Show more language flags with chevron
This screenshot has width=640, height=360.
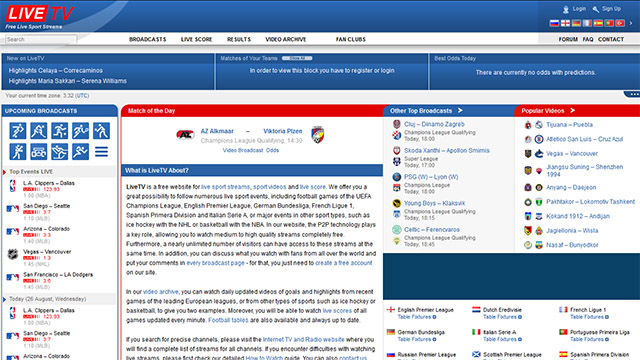(631, 23)
